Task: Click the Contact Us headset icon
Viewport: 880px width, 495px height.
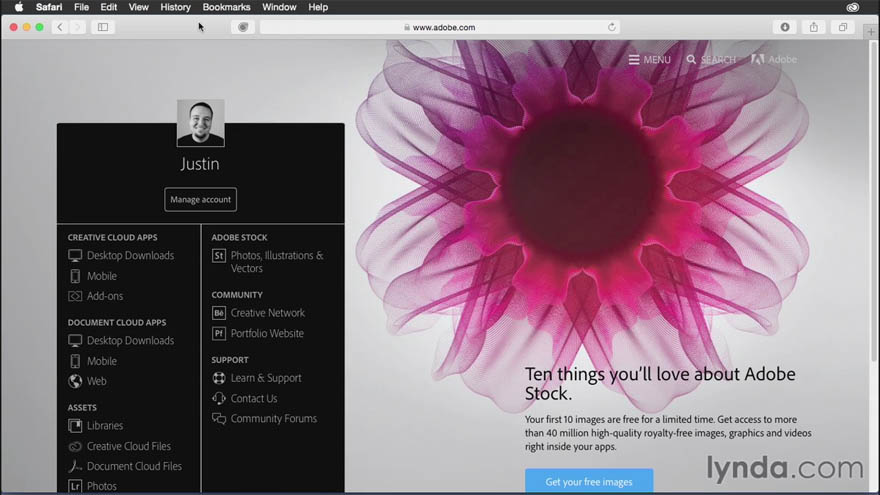Action: click(219, 398)
